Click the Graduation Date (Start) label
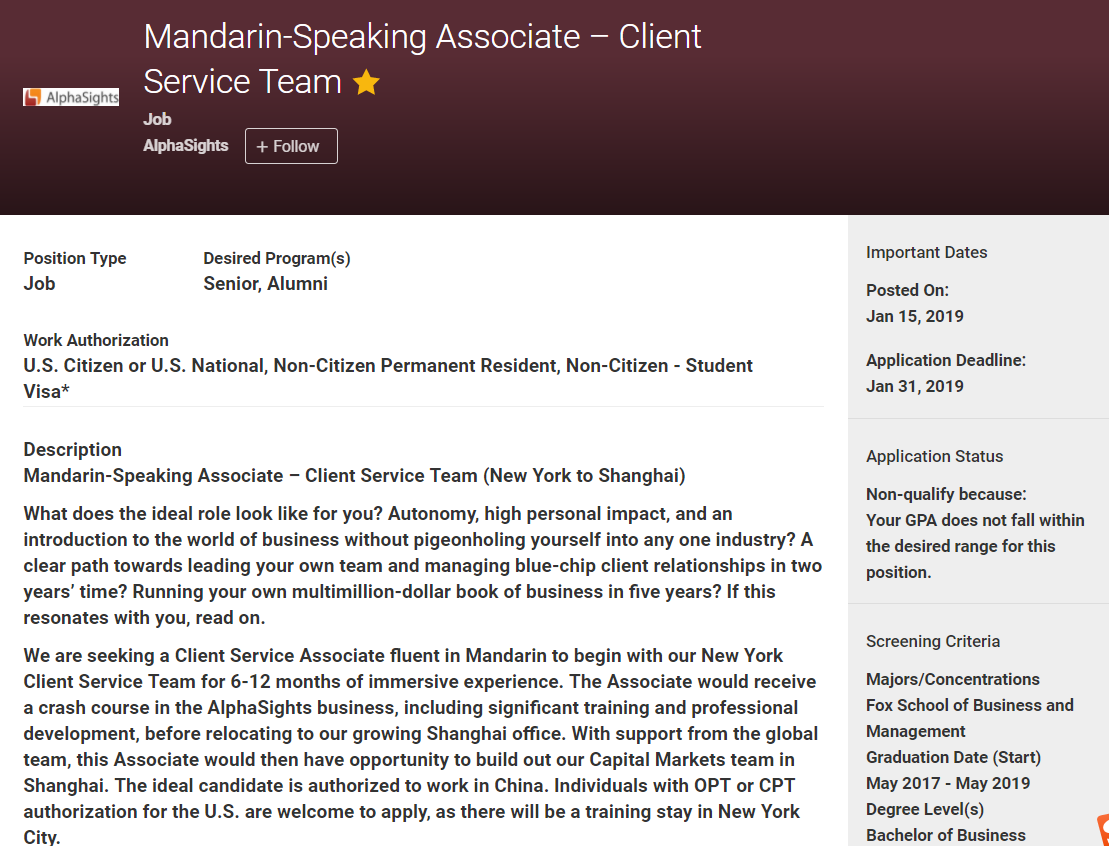The width and height of the screenshot is (1109, 846). pyautogui.click(x=953, y=758)
